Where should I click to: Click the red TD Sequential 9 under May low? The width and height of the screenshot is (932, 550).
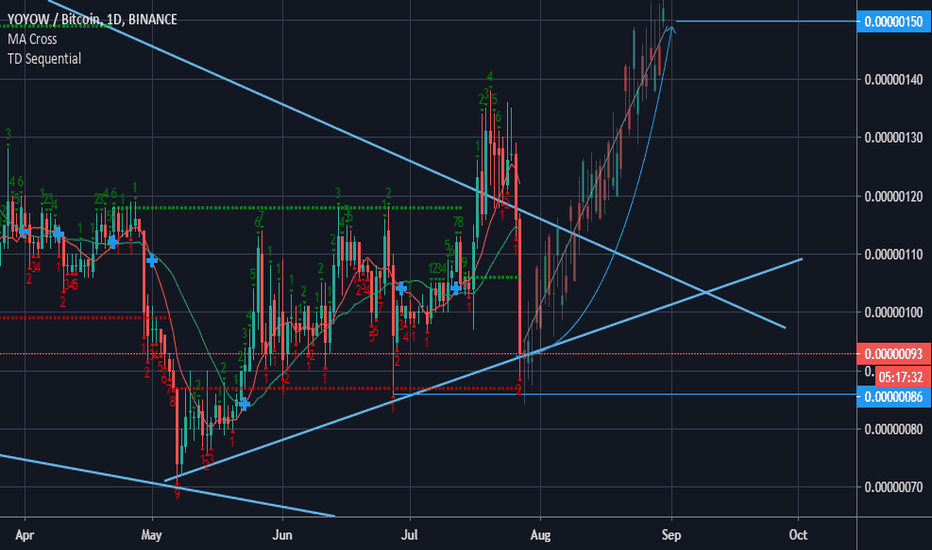[x=177, y=494]
